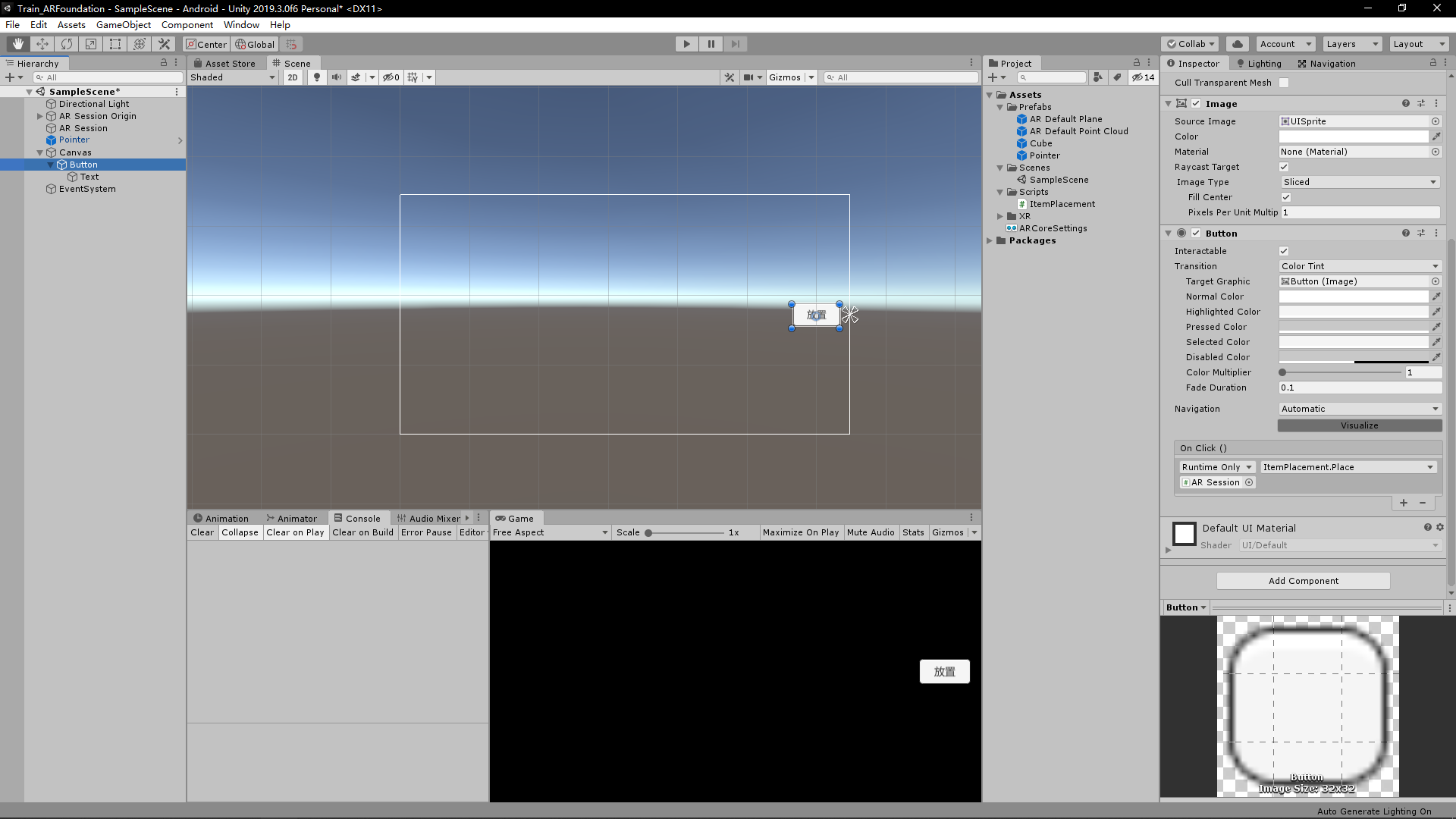This screenshot has width=1456, height=819.
Task: Open the Component menu
Action: click(187, 25)
